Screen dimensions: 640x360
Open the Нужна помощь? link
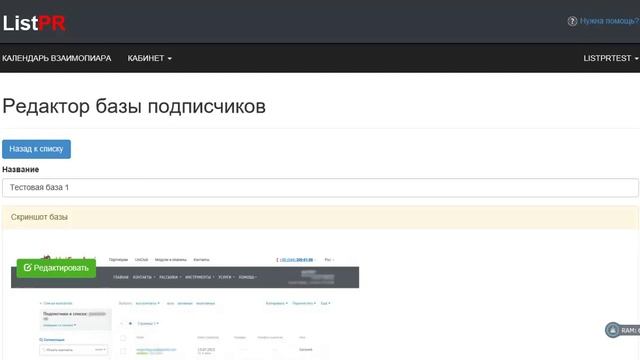point(609,21)
